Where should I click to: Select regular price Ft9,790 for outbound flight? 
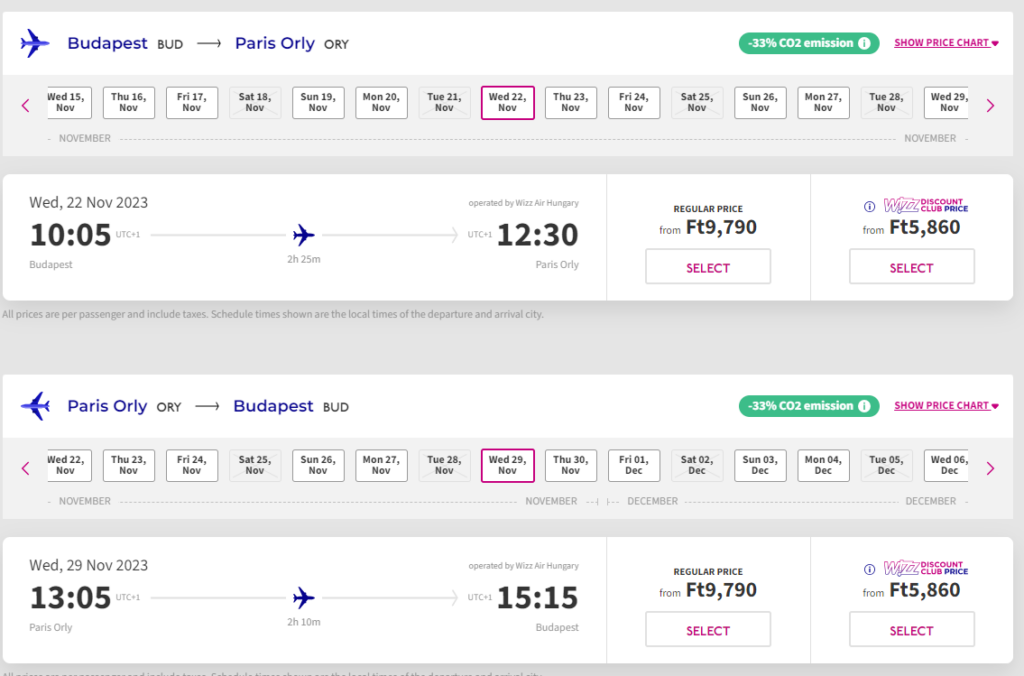pos(708,268)
